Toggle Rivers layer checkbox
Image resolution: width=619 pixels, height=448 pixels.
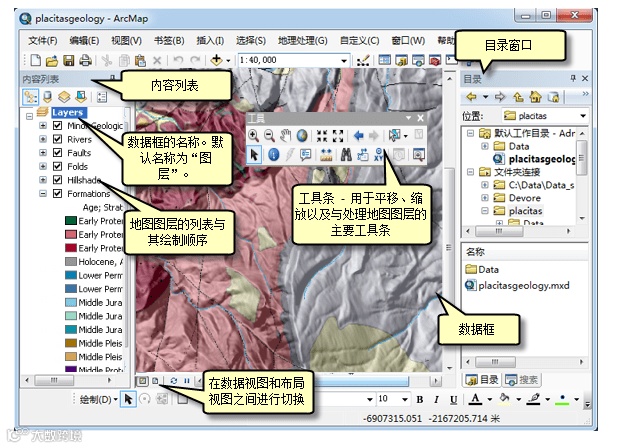click(x=58, y=139)
